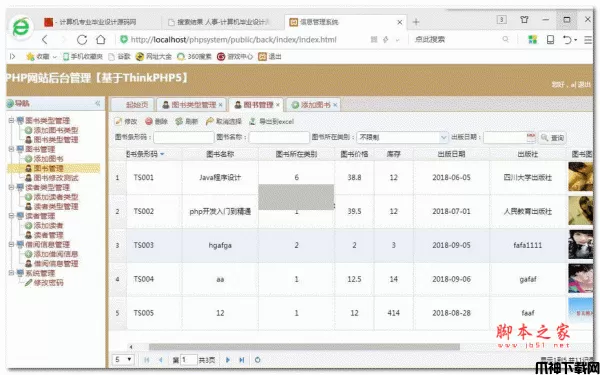Click the 查询 search button
600x375 pixels.
point(553,138)
